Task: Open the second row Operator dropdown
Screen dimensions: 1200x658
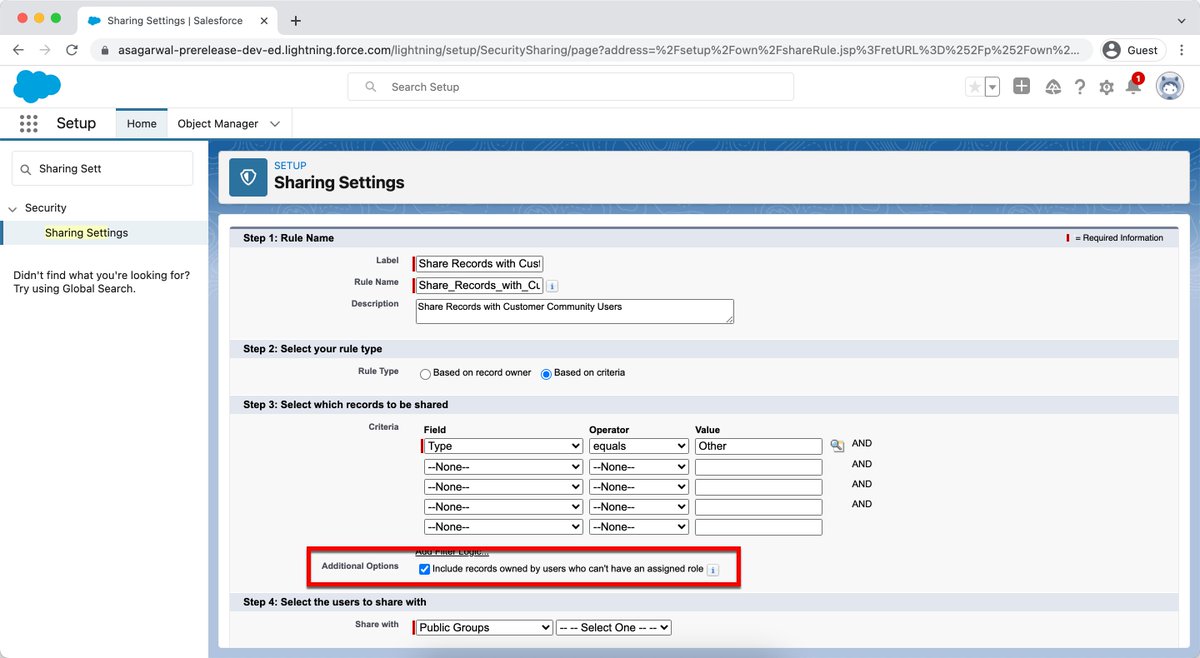Action: coord(639,467)
